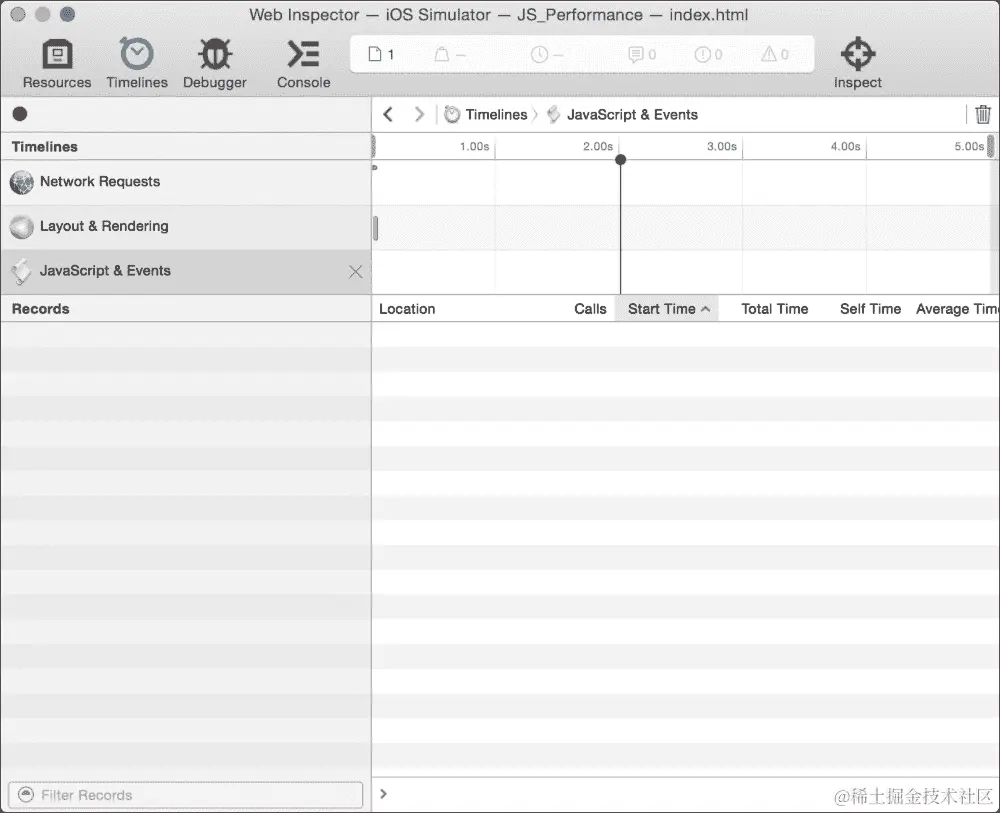1000x813 pixels.
Task: Open Timelines from the breadcrumb bar
Action: [494, 114]
